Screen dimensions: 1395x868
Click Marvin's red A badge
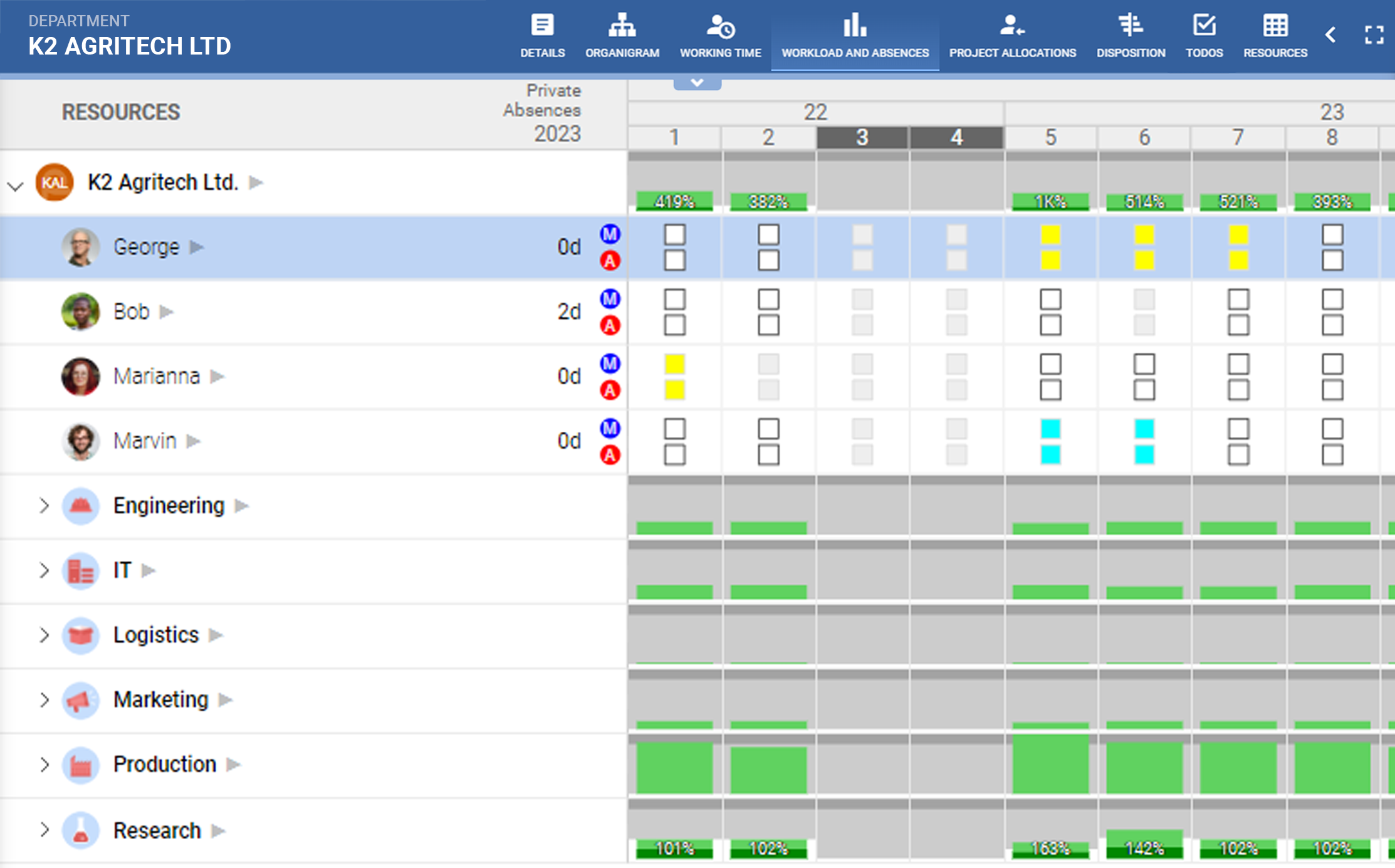point(610,454)
